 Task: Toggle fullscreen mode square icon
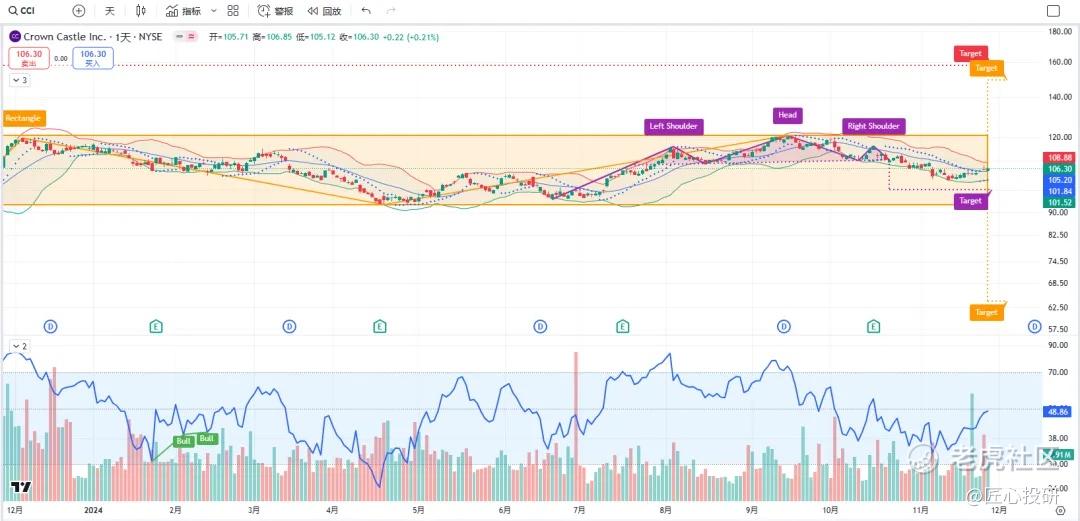point(1053,10)
